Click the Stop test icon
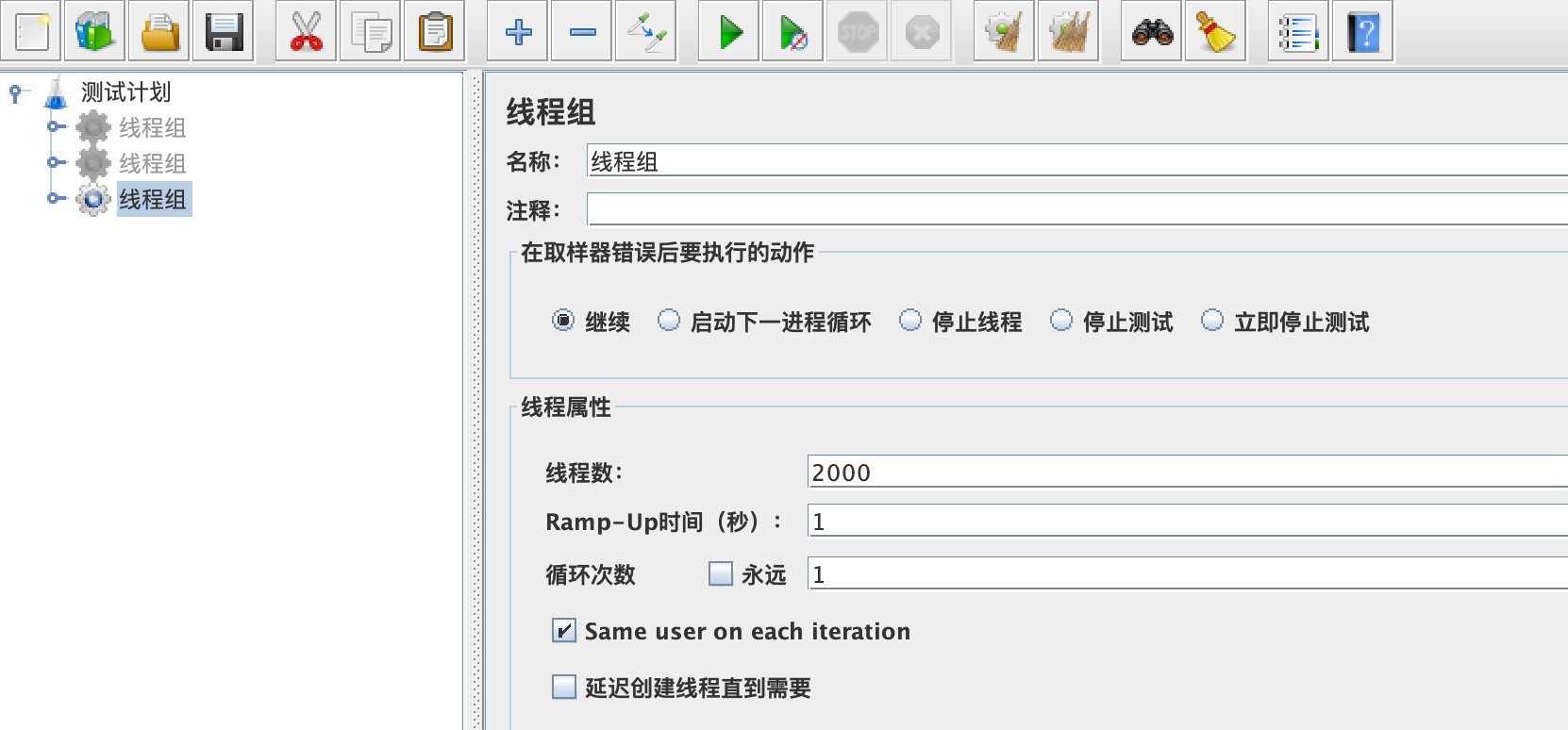Viewport: 1568px width, 730px height. point(857,31)
